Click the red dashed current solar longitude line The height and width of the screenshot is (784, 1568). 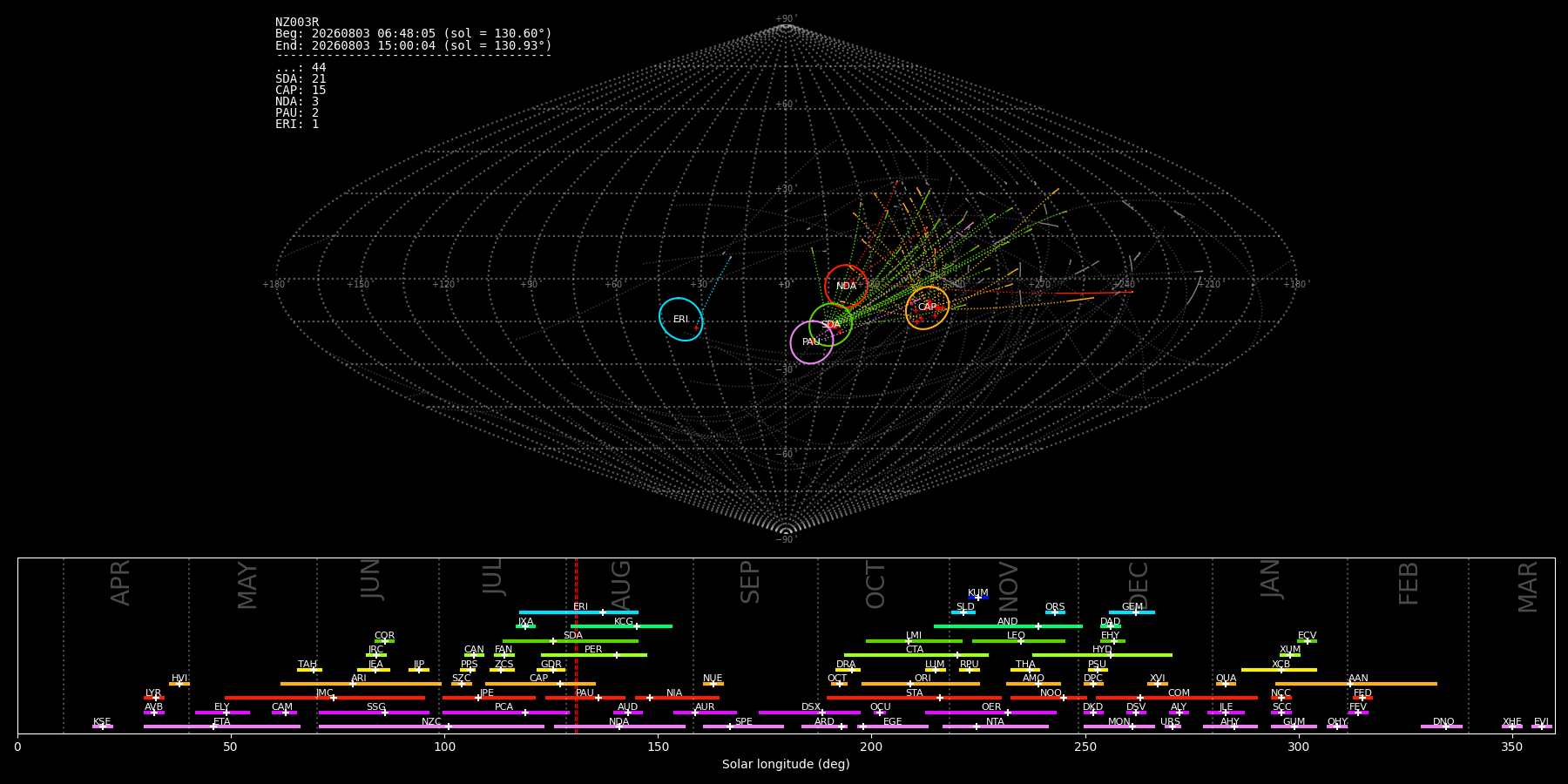point(576,645)
